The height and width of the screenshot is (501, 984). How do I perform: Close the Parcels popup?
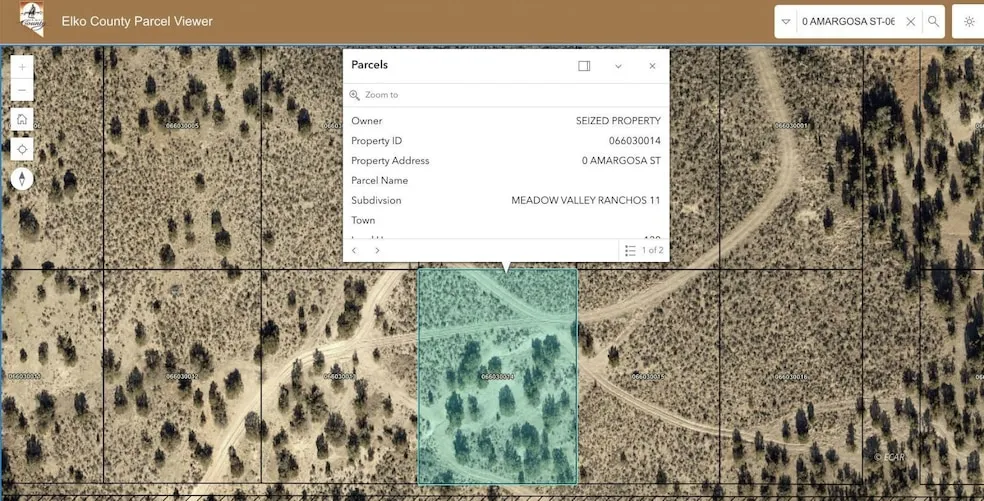(x=652, y=66)
